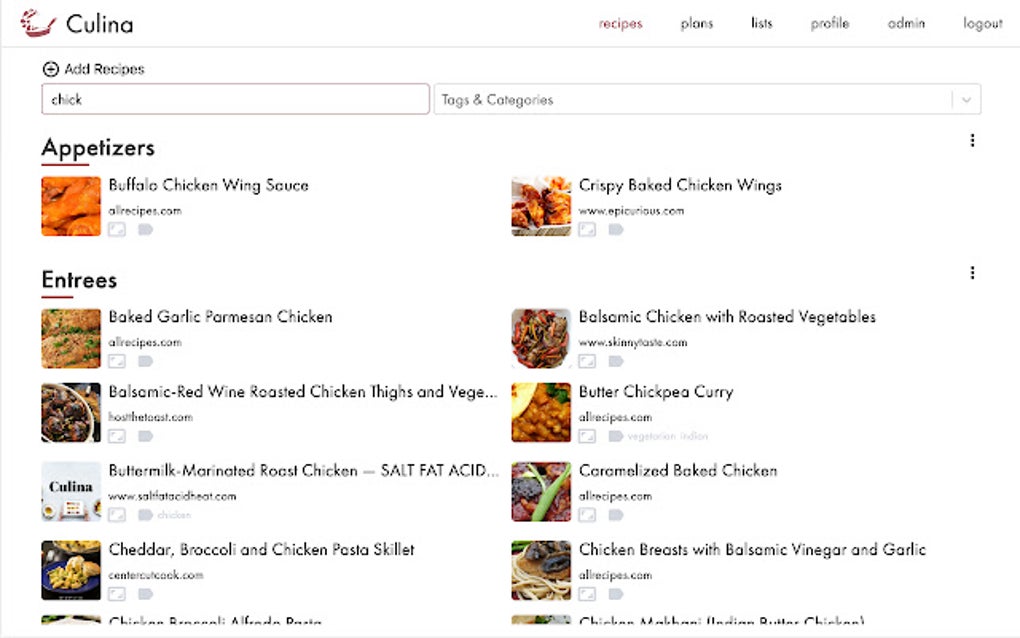Open the Appetizers section three-dot menu
Screen dimensions: 1020x638
coord(972,141)
